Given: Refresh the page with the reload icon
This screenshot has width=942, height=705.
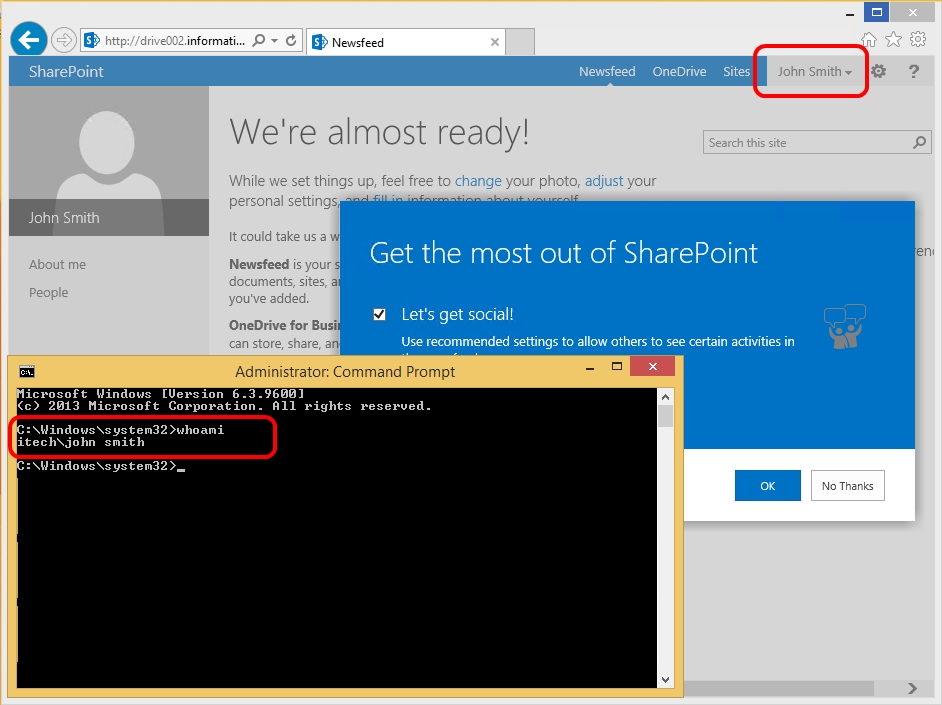Looking at the screenshot, I should [x=291, y=41].
